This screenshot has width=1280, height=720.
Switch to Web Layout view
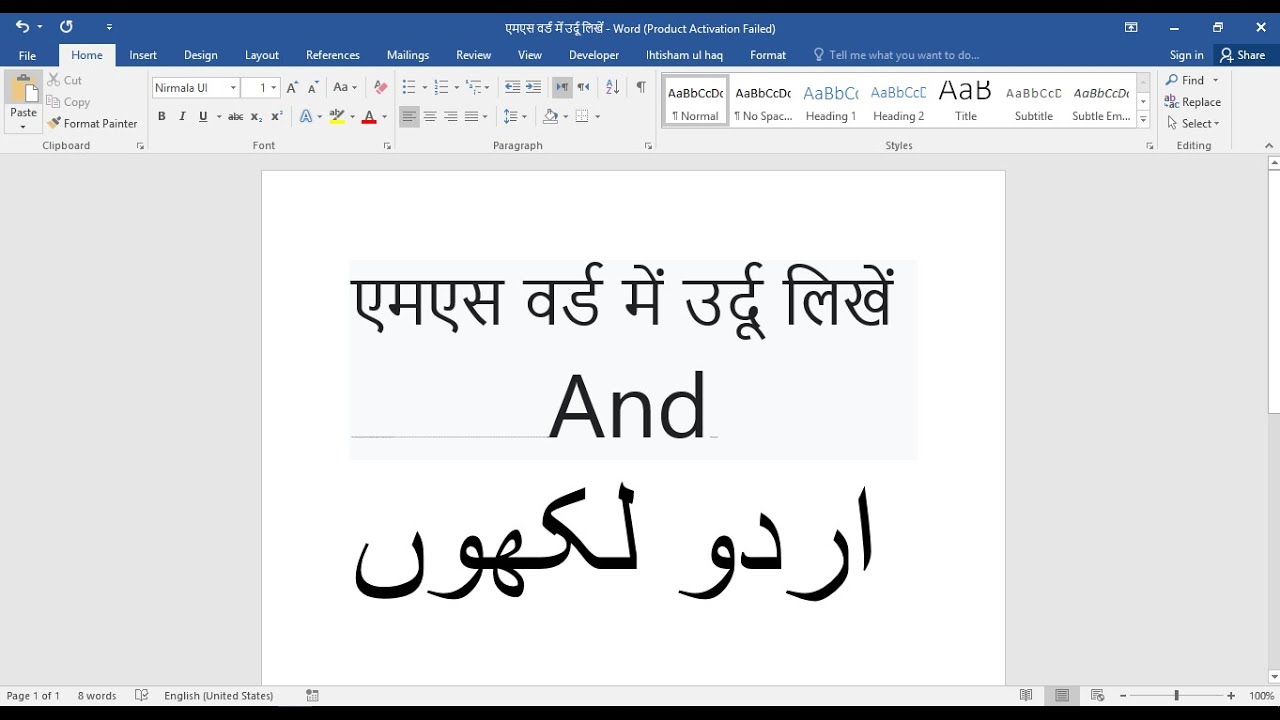tap(1097, 696)
